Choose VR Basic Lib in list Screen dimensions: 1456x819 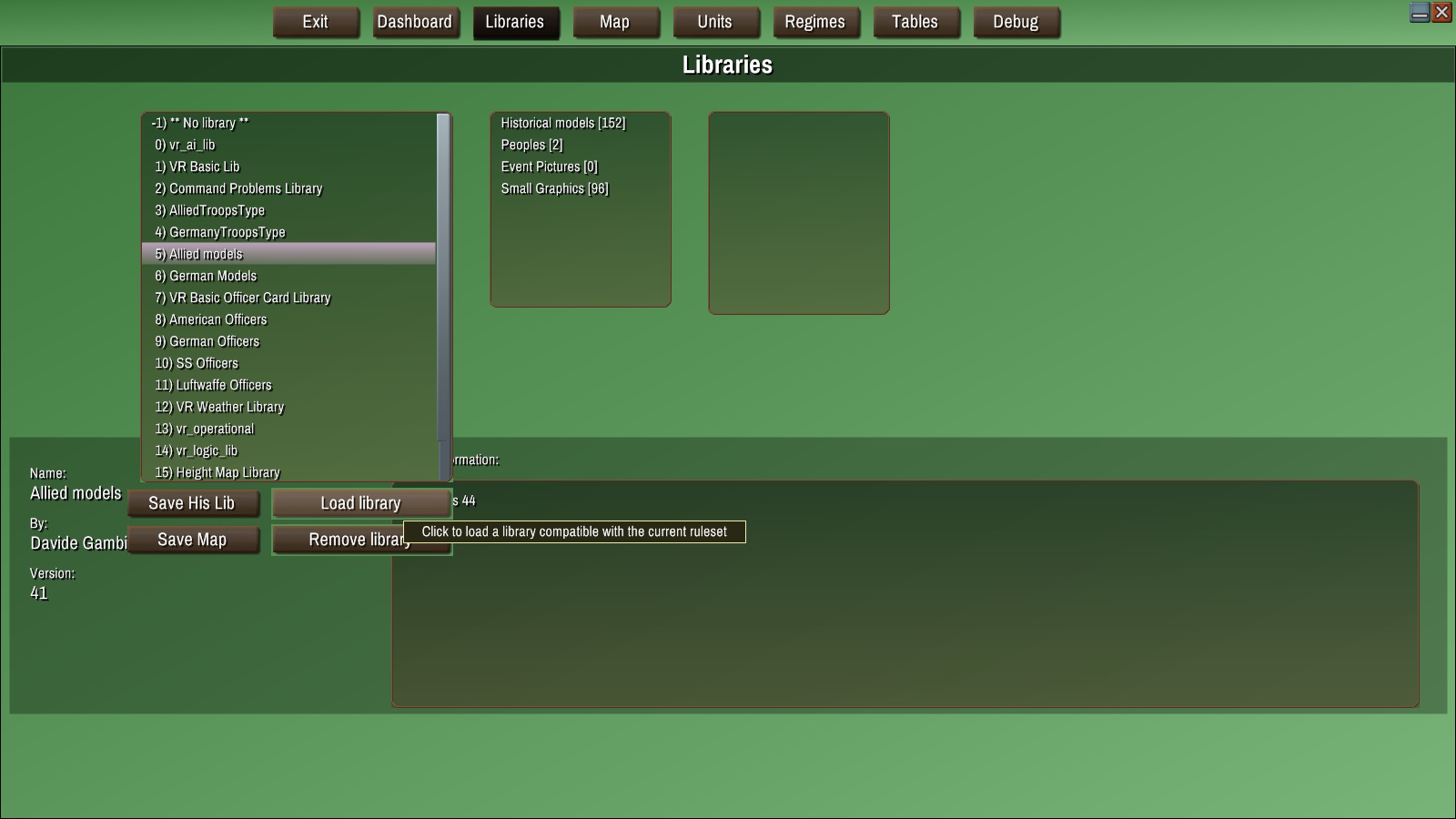pyautogui.click(x=289, y=167)
